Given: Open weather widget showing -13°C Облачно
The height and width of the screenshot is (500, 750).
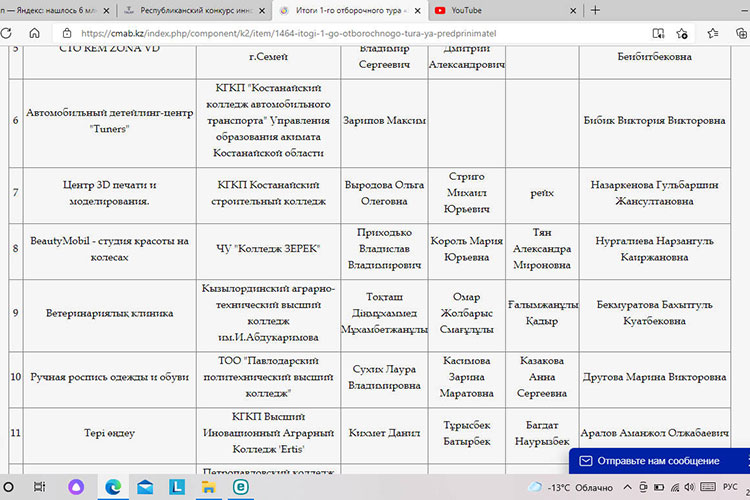Looking at the screenshot, I should (570, 488).
